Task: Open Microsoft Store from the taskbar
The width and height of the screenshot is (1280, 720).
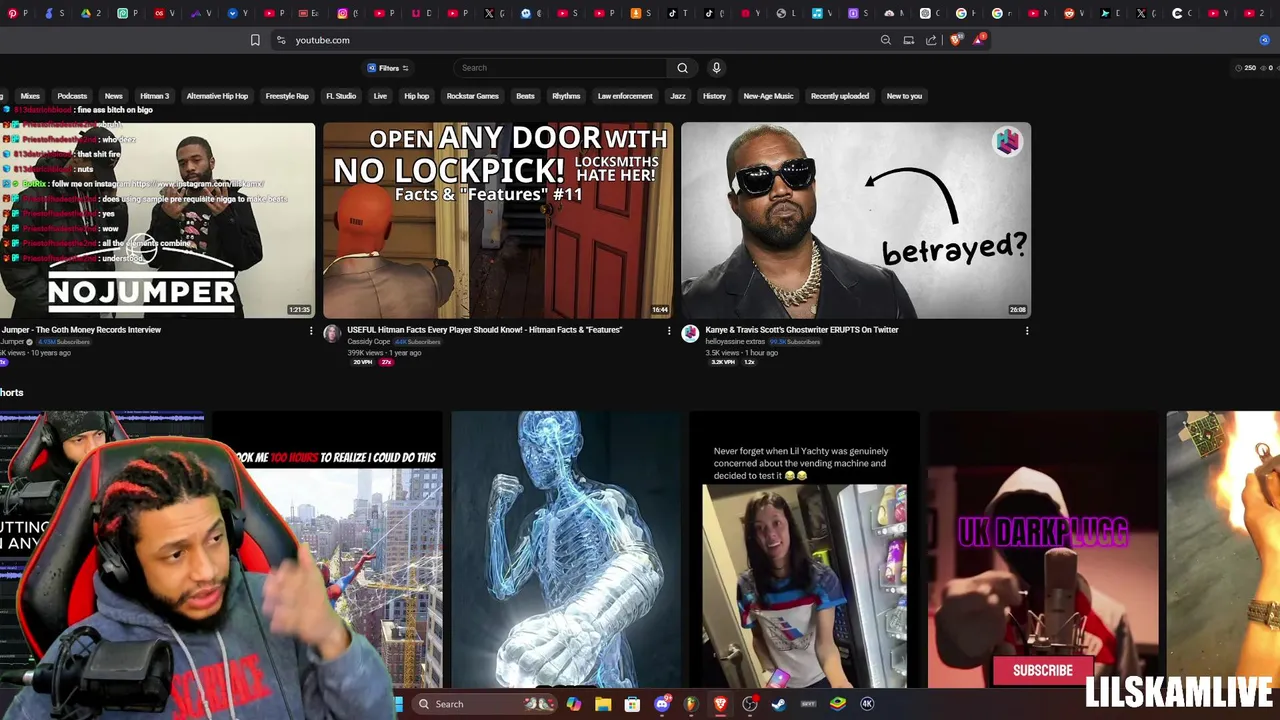Action: (x=632, y=704)
